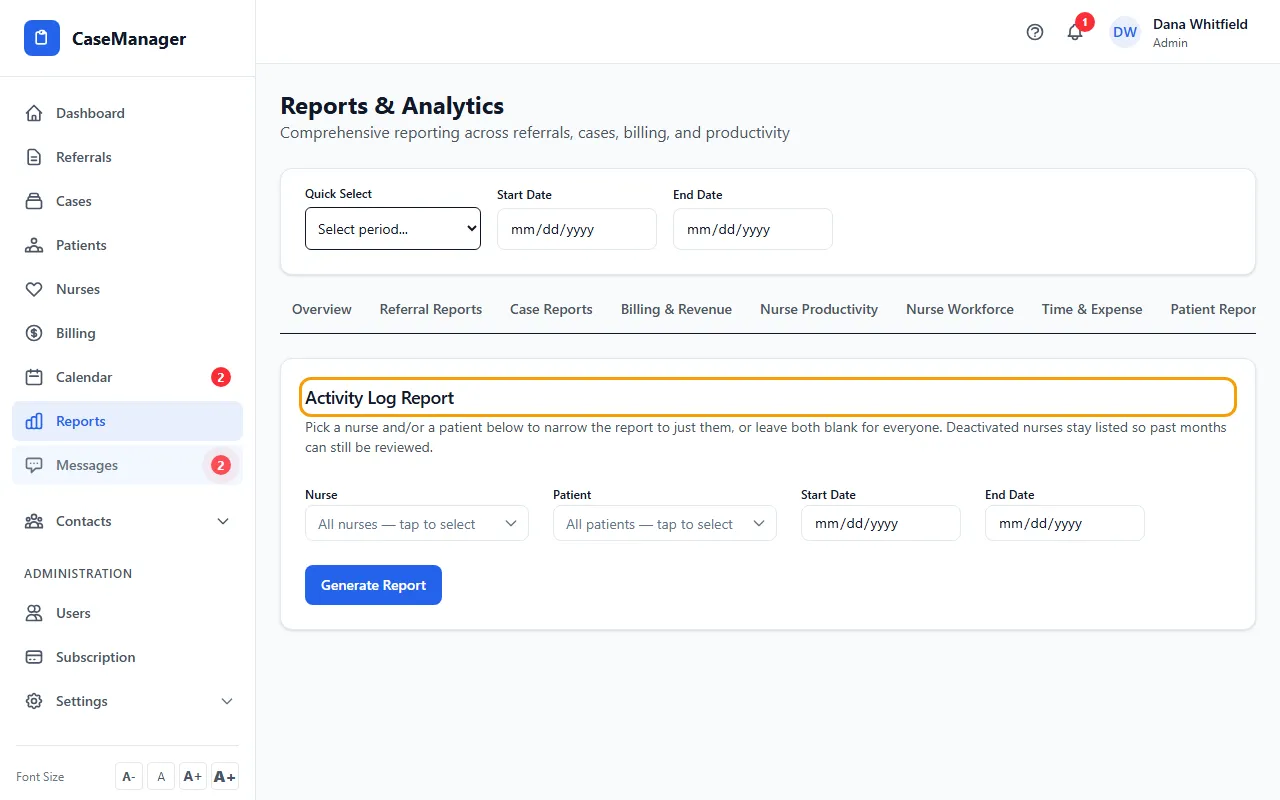1280x800 pixels.
Task: Increase font size with A+ button
Action: click(x=193, y=776)
